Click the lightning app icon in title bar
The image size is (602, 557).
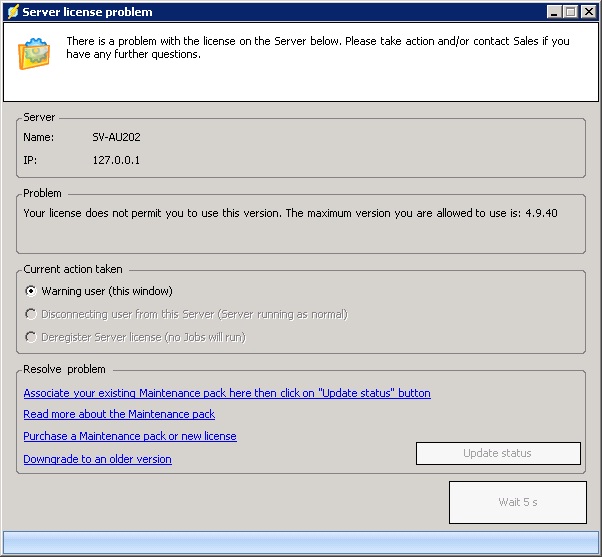12,11
